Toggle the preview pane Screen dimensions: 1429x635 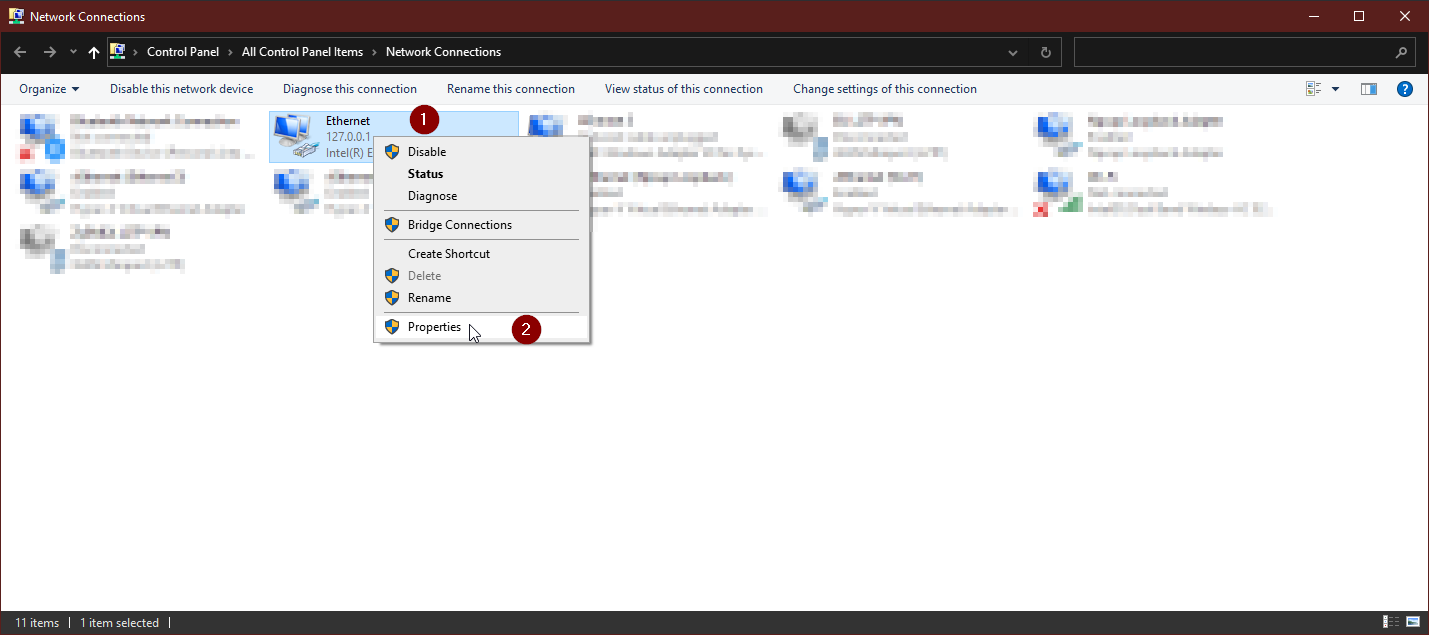pyautogui.click(x=1368, y=89)
